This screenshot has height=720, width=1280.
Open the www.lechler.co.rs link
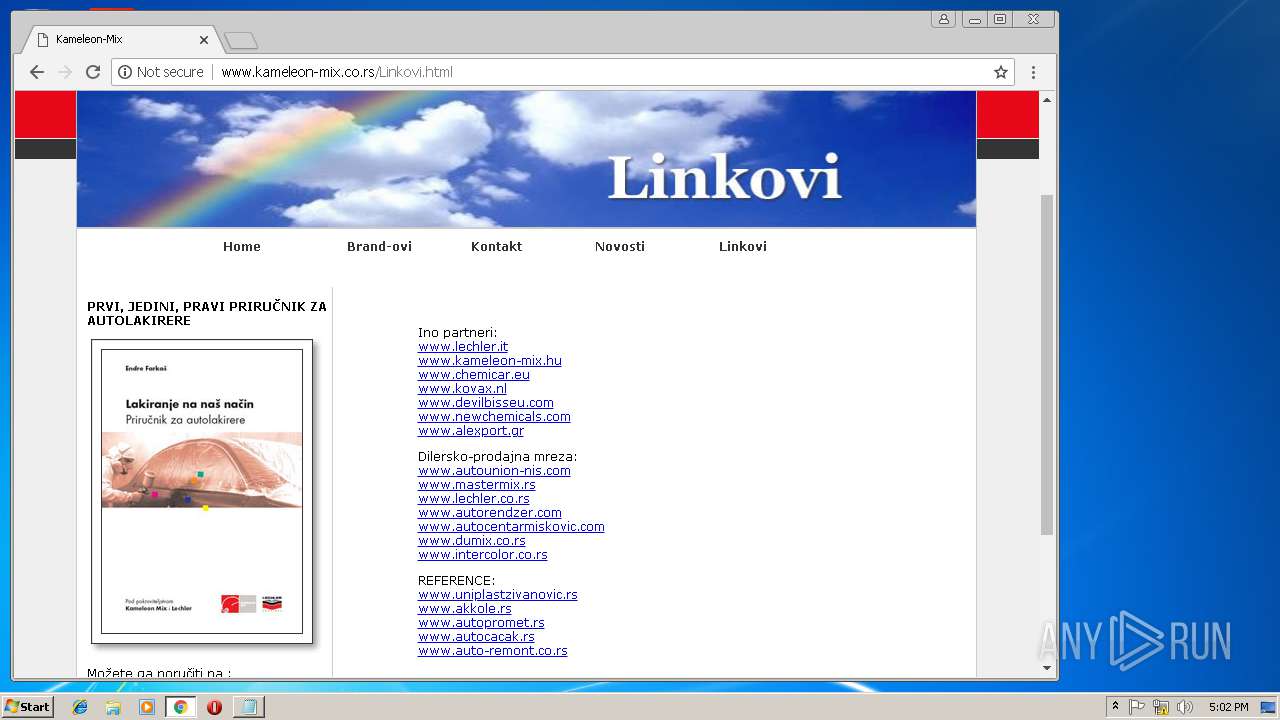tap(474, 499)
